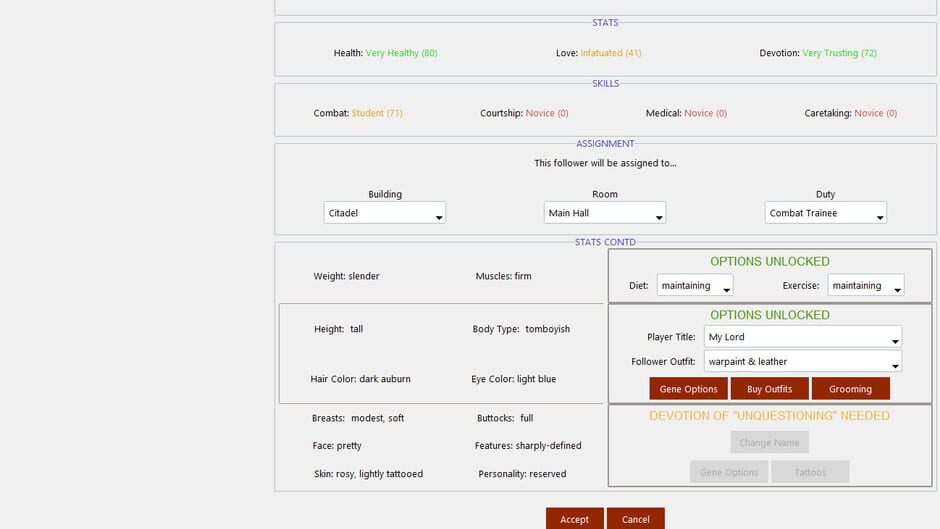Click the 'Features: sharply-defined' text

tap(528, 446)
